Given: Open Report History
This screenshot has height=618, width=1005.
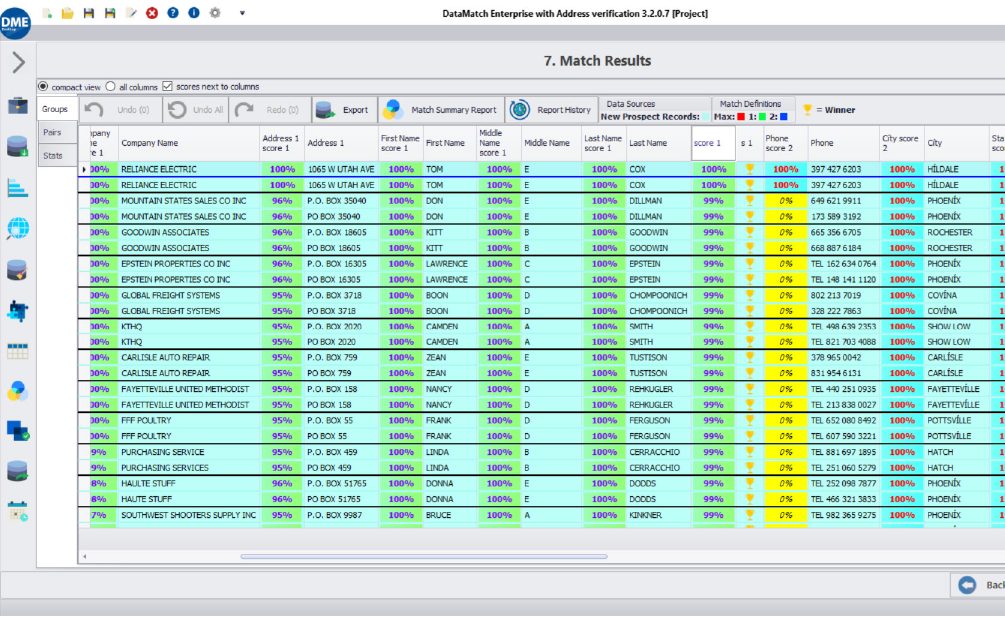Looking at the screenshot, I should [551, 110].
